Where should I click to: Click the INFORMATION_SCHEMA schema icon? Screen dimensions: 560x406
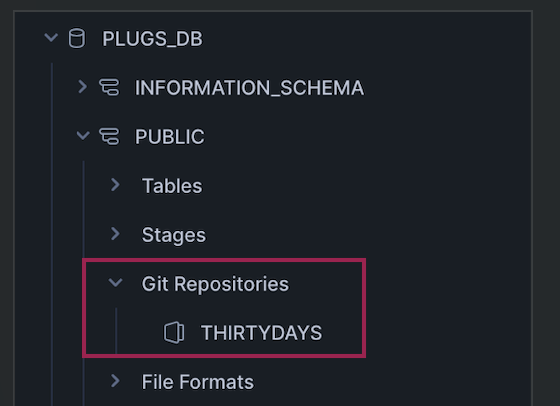[109, 87]
